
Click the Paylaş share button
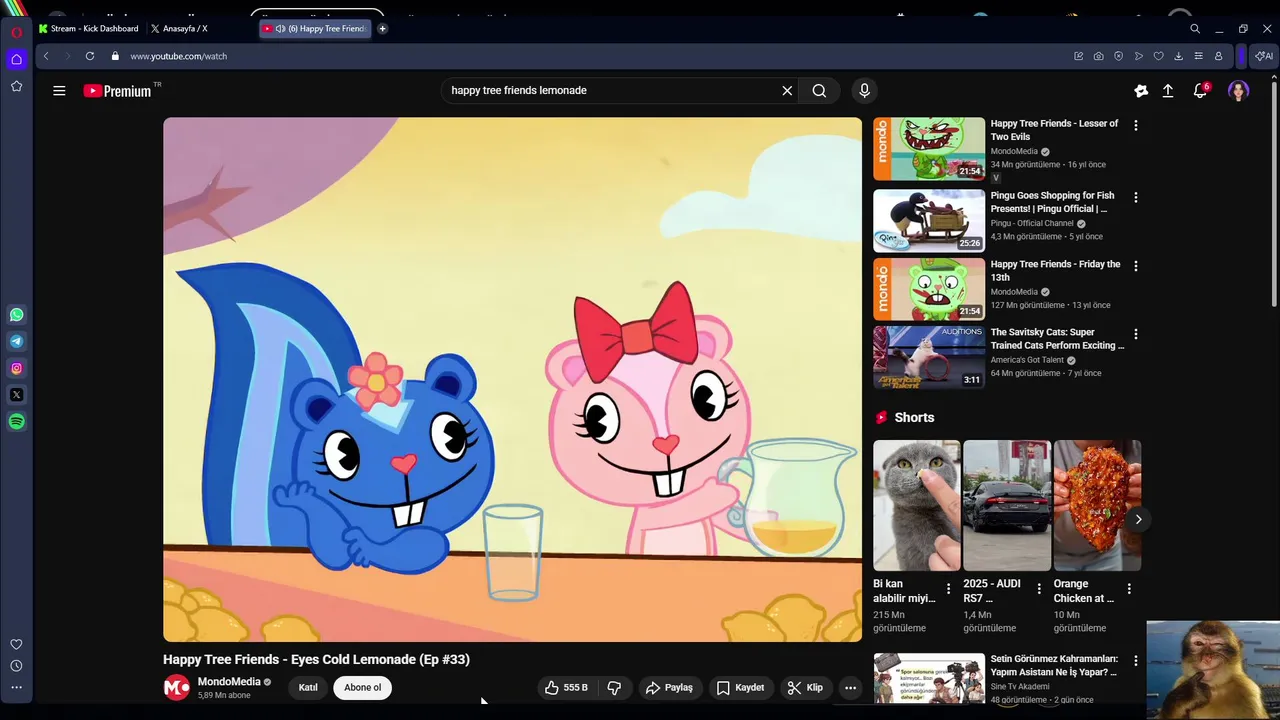669,688
